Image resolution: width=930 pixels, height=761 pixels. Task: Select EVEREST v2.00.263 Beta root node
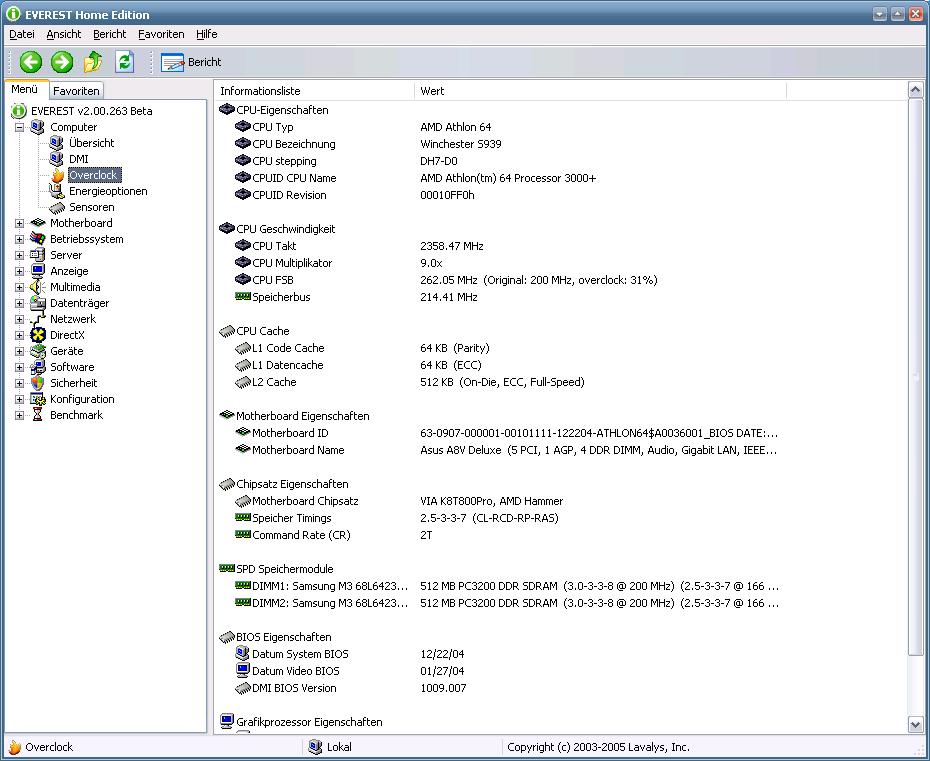click(91, 111)
